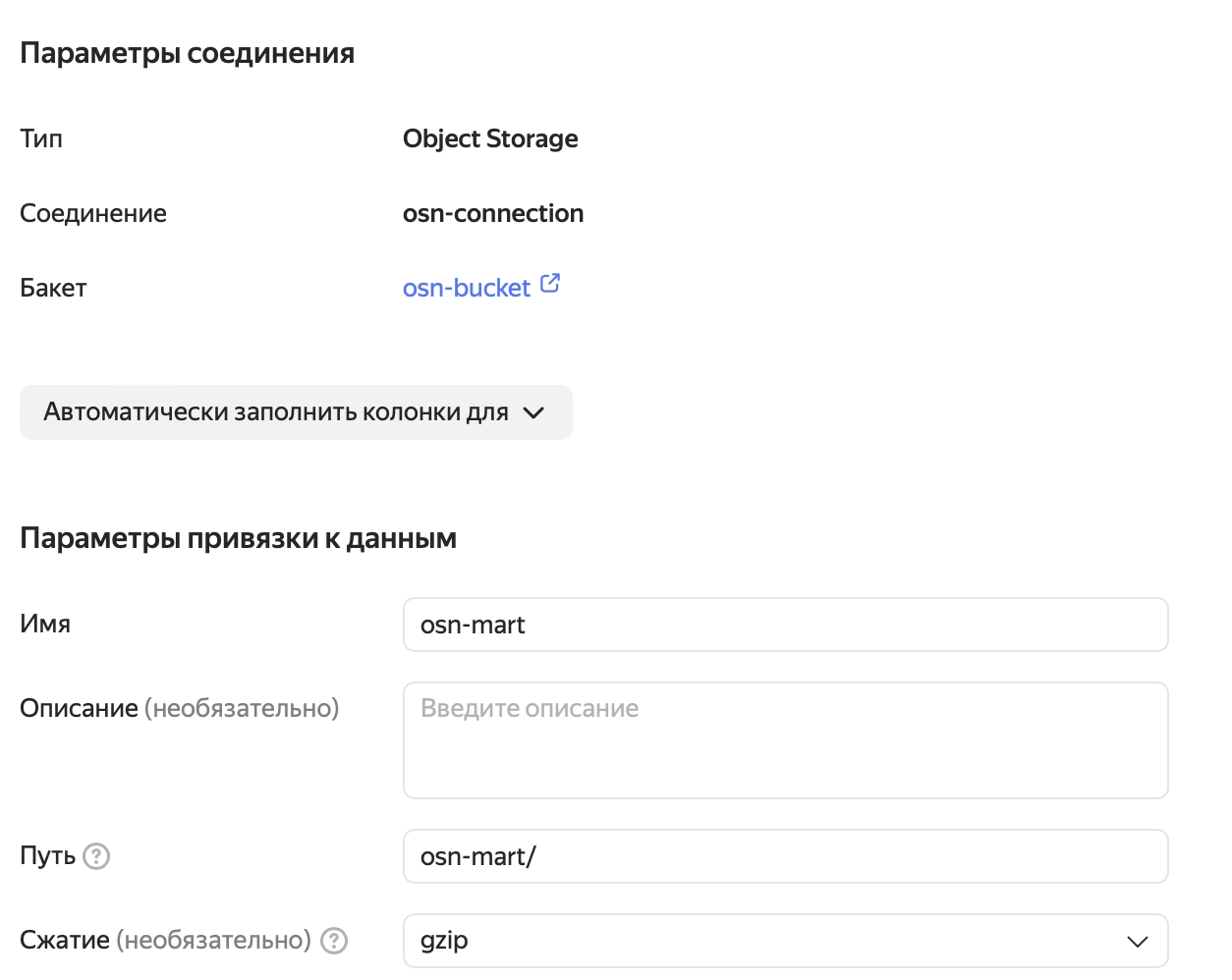Click the "Автоматически заполнить колонки для" button text

tap(275, 412)
